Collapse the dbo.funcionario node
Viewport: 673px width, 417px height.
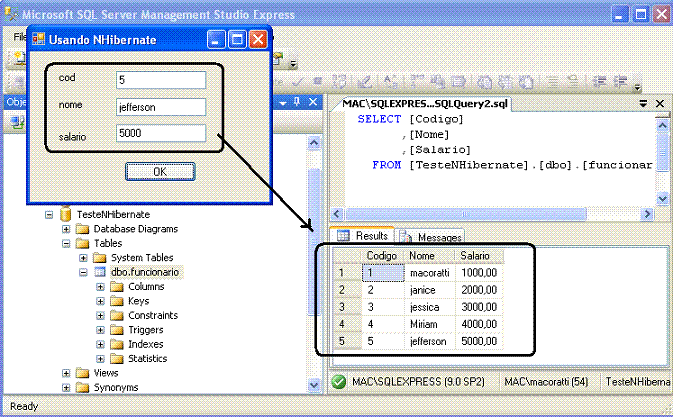coord(83,272)
